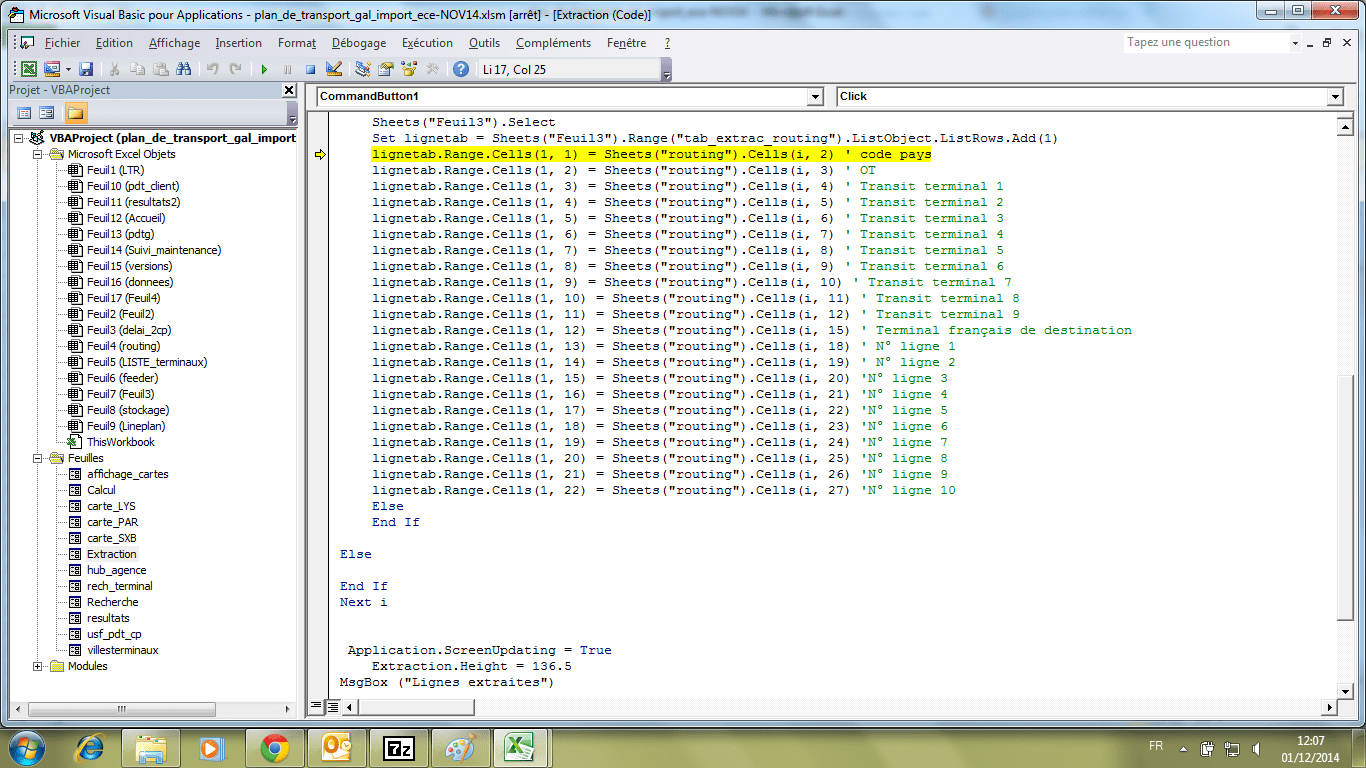
Task: Expand the Modules folder in project tree
Action: [x=38, y=666]
